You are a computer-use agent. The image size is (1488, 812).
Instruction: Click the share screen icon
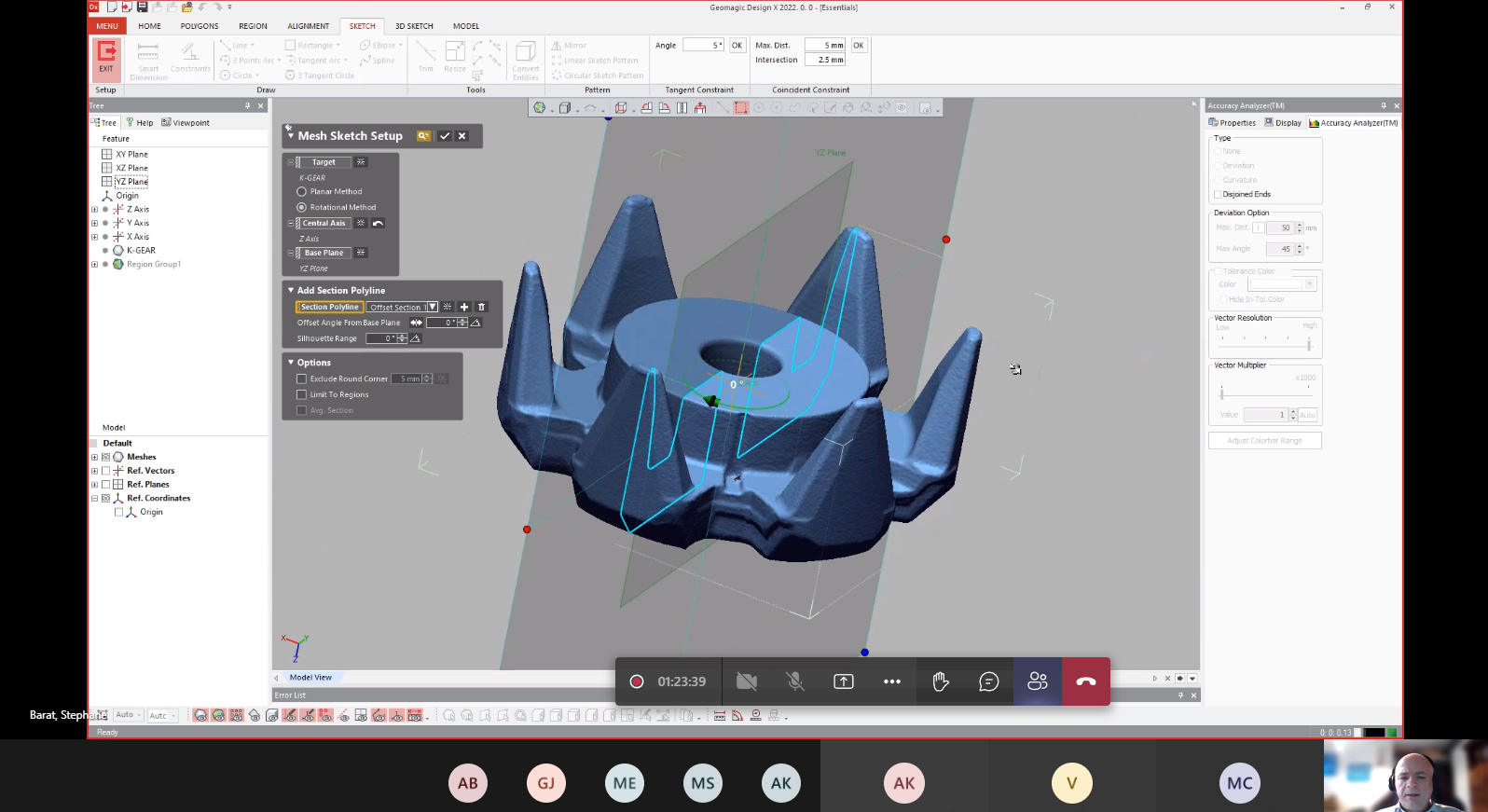pos(843,681)
